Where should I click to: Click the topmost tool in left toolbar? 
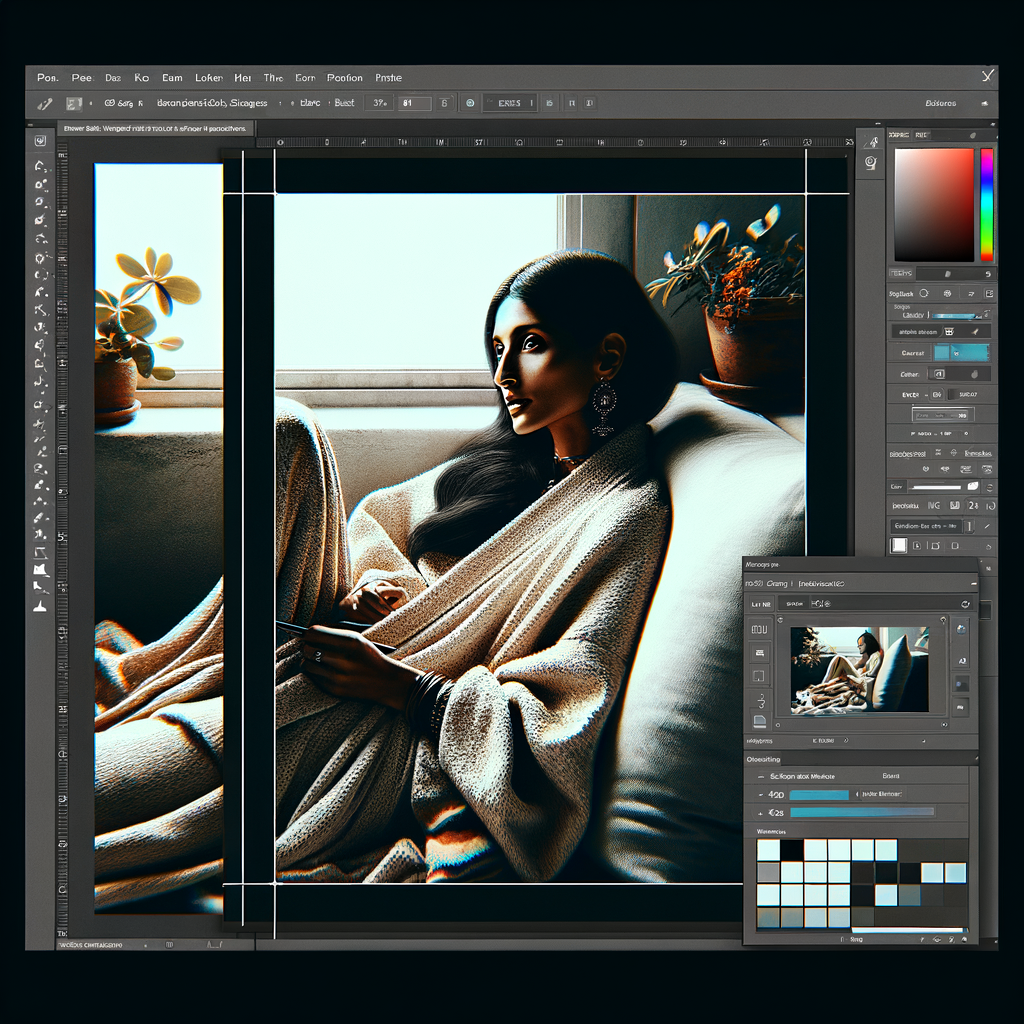pyautogui.click(x=41, y=141)
